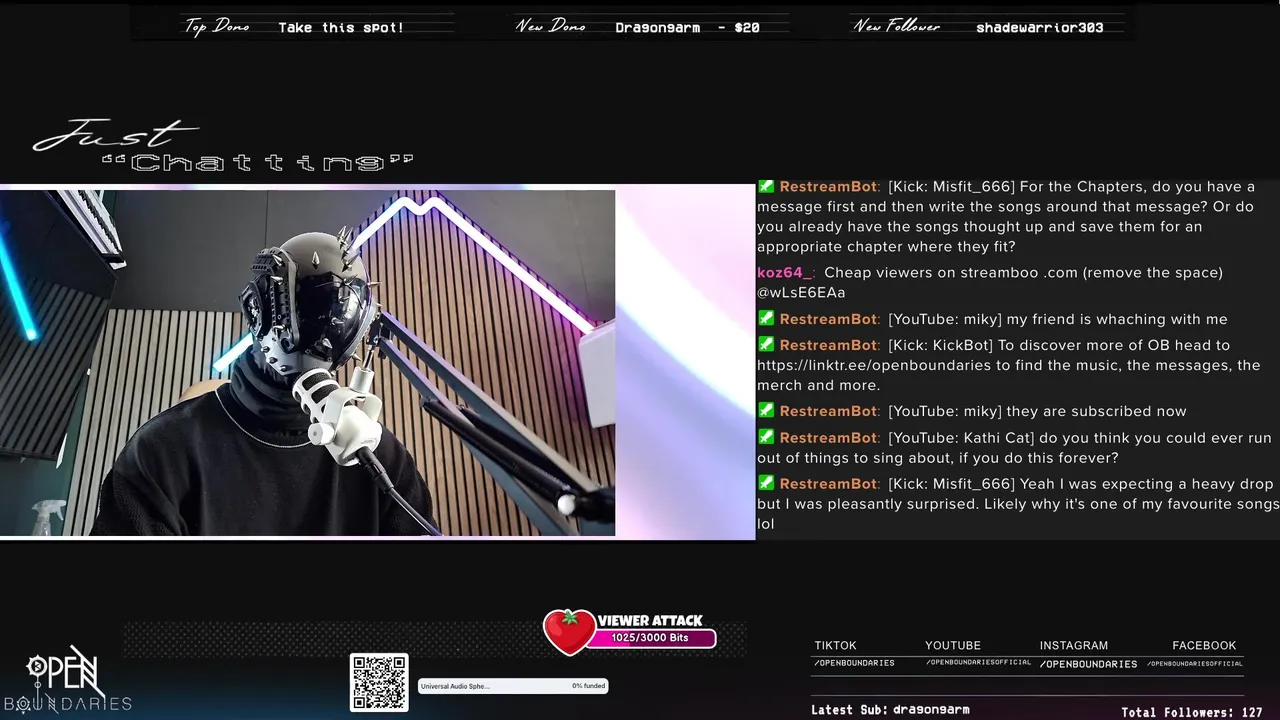Click the TIKTOK label
The height and width of the screenshot is (720, 1280).
pyautogui.click(x=835, y=645)
